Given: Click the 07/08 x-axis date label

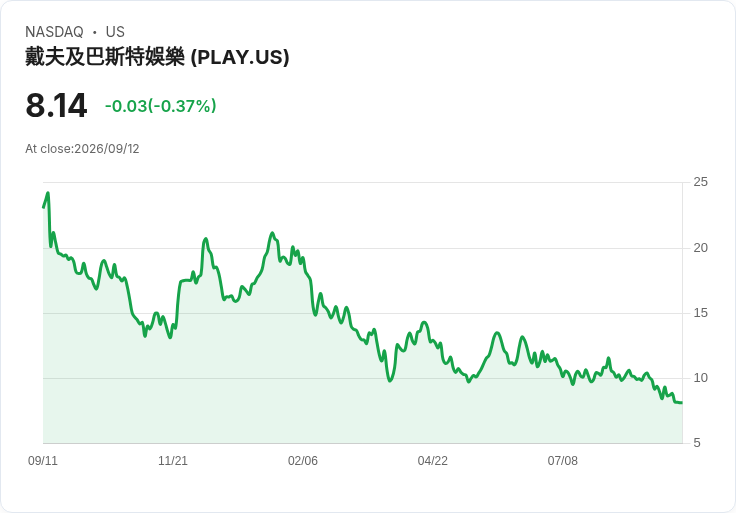Looking at the screenshot, I should 562,461.
